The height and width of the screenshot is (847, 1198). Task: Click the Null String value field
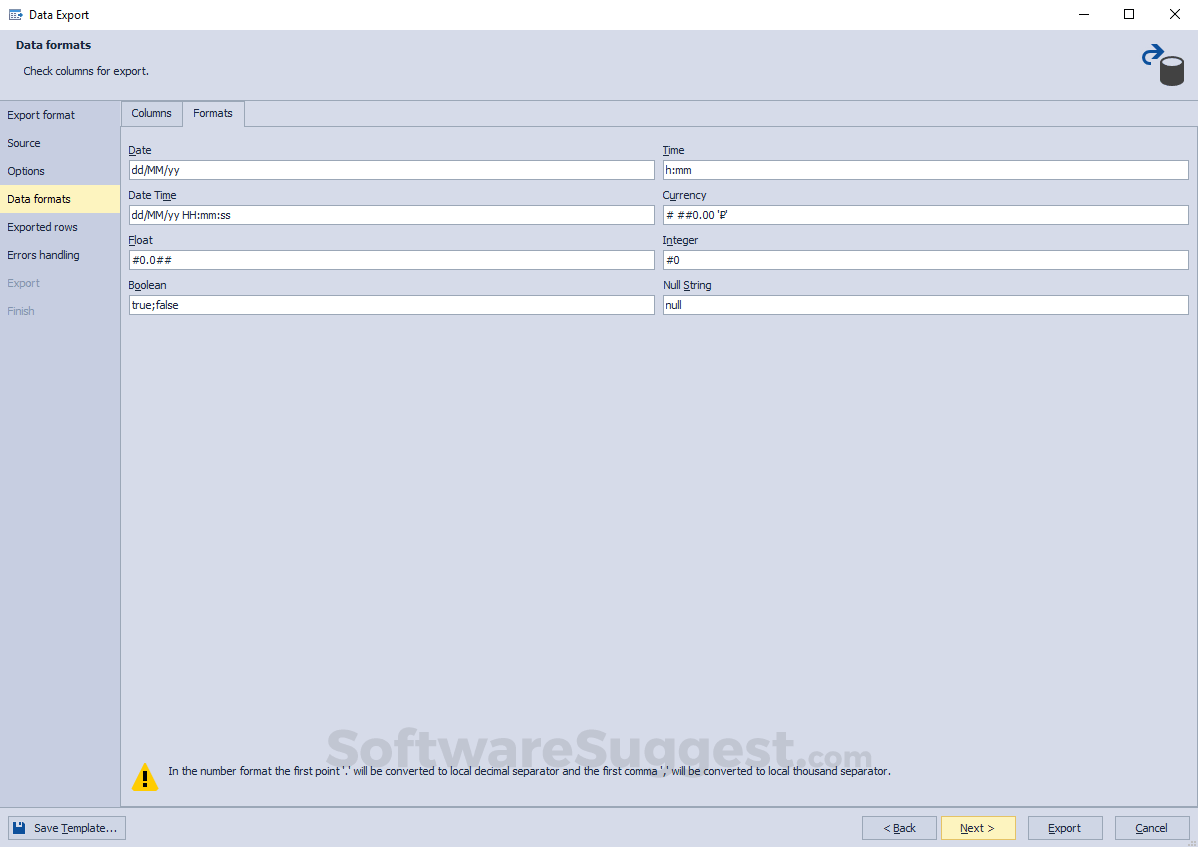pos(925,304)
